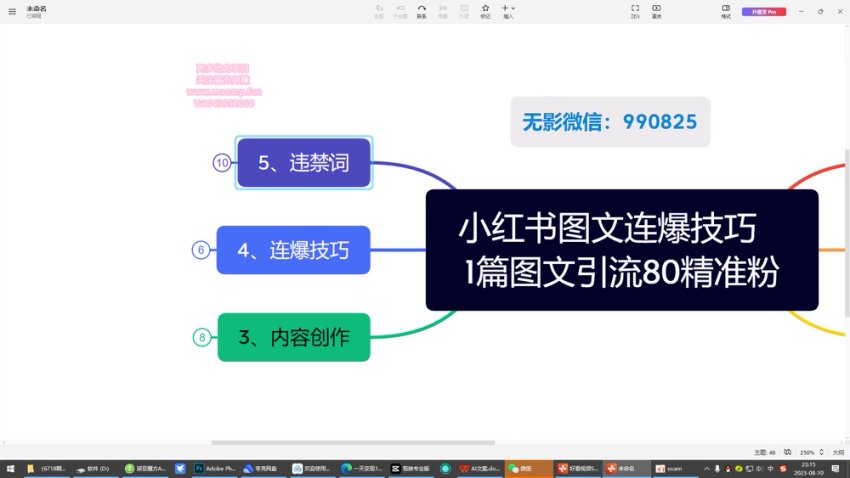Toggle the Format (格式) side panel
850x478 pixels.
726,10
